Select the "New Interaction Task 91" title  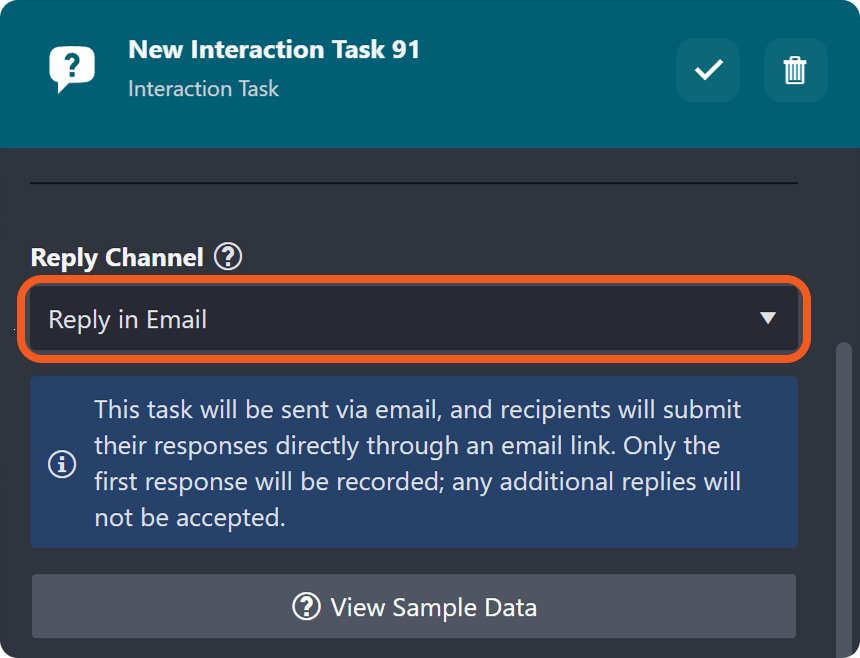point(274,49)
